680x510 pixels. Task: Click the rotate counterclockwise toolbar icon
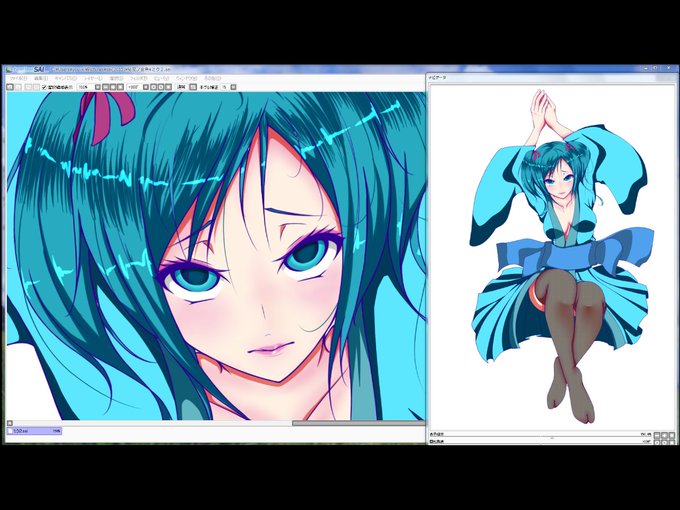(x=154, y=87)
